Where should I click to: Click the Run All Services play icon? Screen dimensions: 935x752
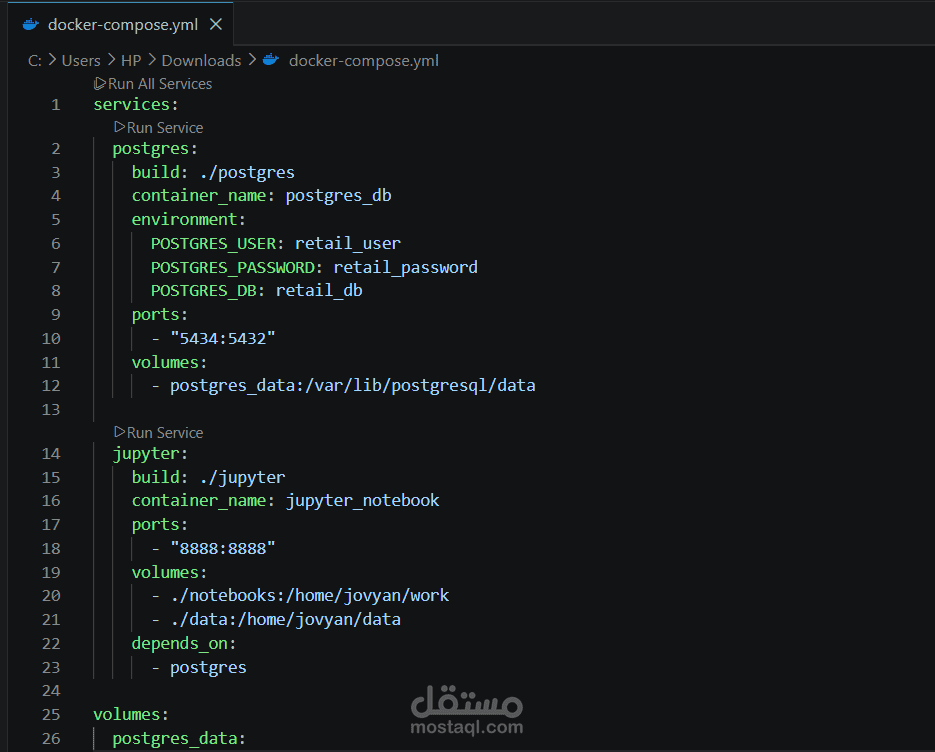[100, 84]
